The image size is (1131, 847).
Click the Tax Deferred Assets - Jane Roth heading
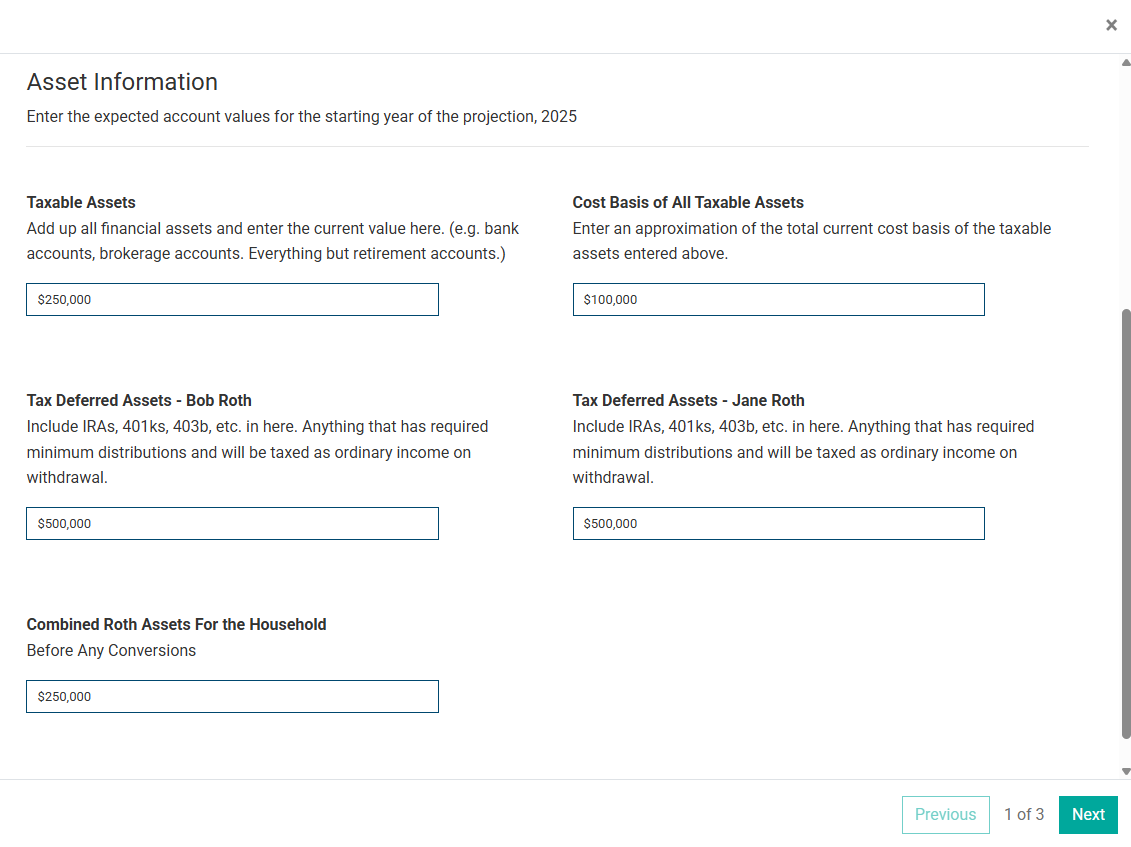point(688,400)
